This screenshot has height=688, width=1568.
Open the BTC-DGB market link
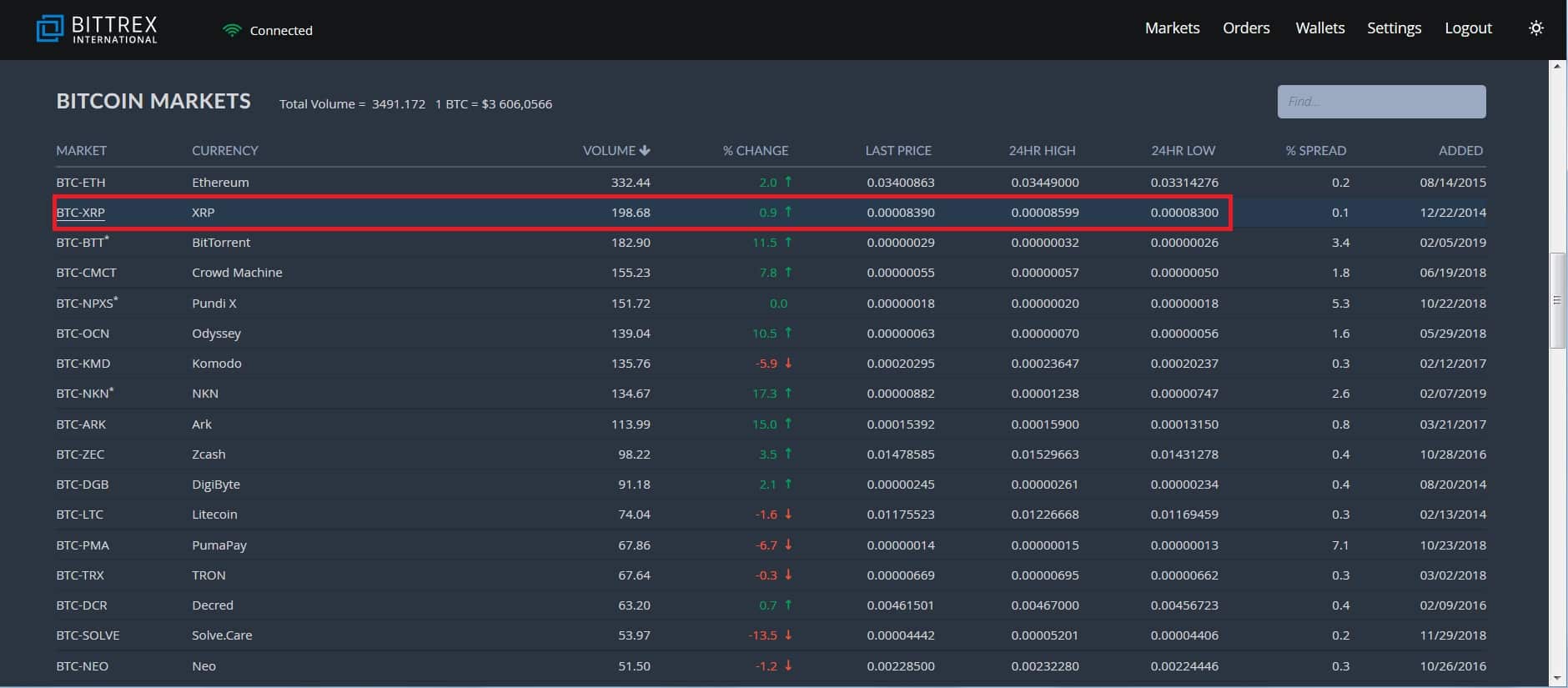click(x=82, y=485)
